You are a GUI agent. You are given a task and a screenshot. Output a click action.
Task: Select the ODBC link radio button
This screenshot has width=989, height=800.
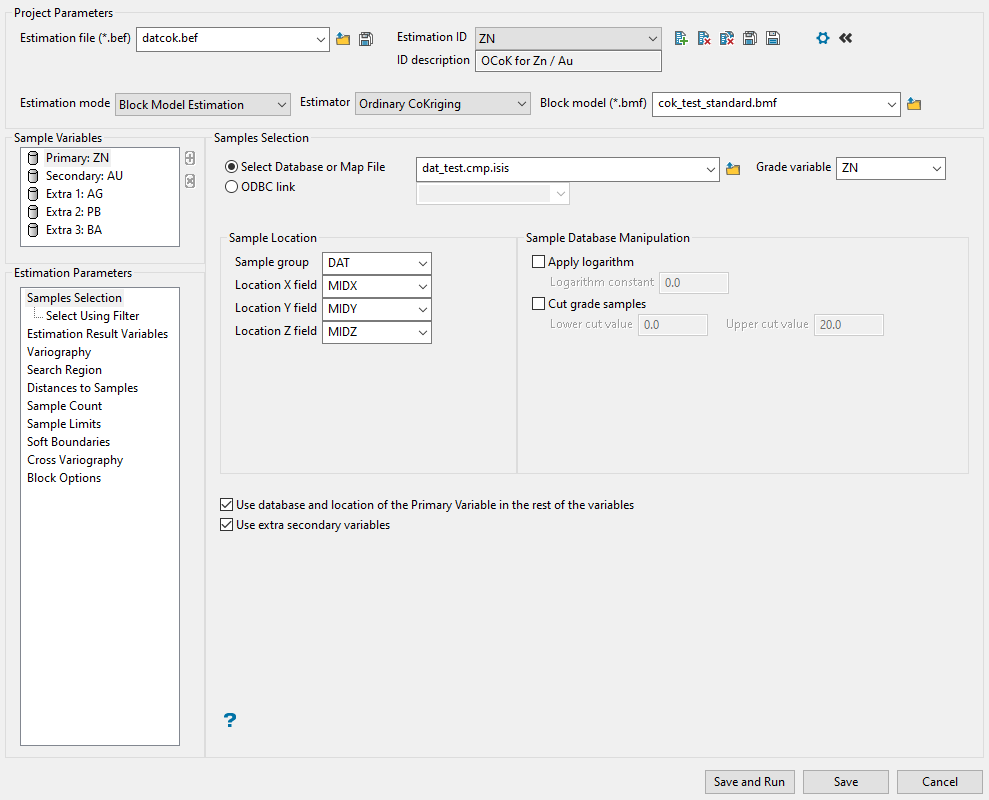[232, 186]
